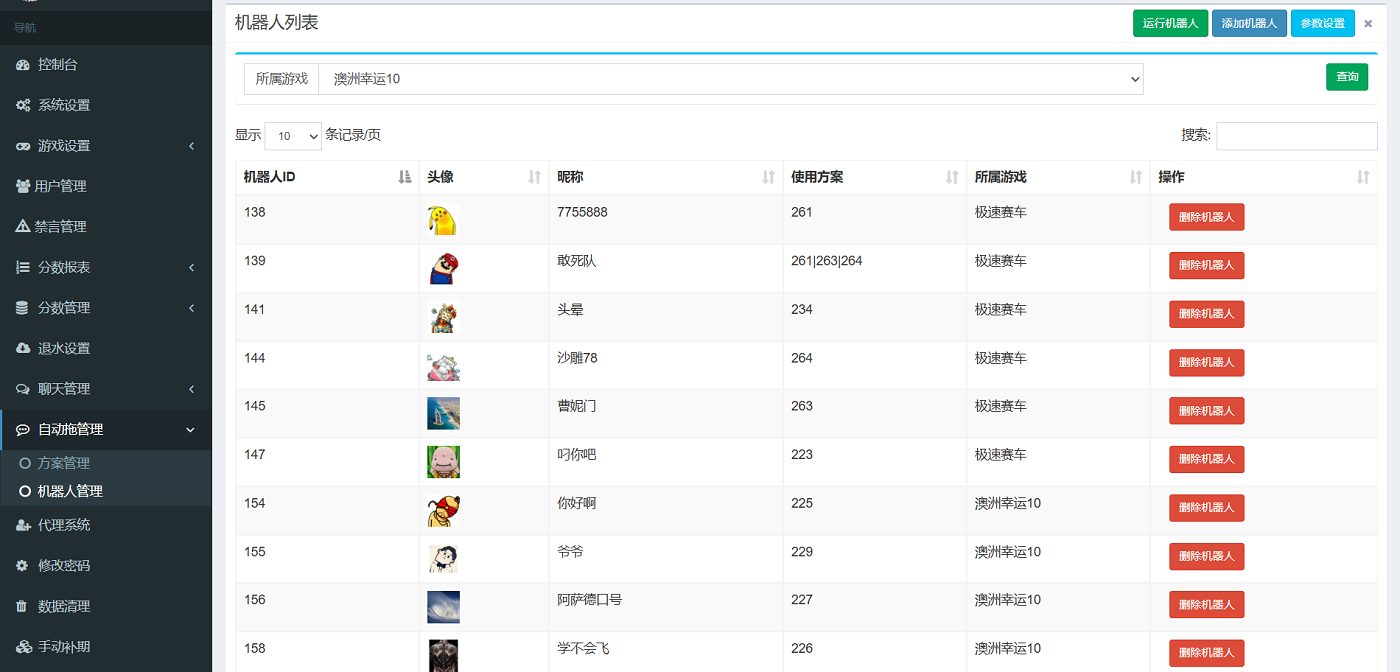The height and width of the screenshot is (672, 1400).
Task: Click the robot ID 154 cell
Action: (327, 511)
